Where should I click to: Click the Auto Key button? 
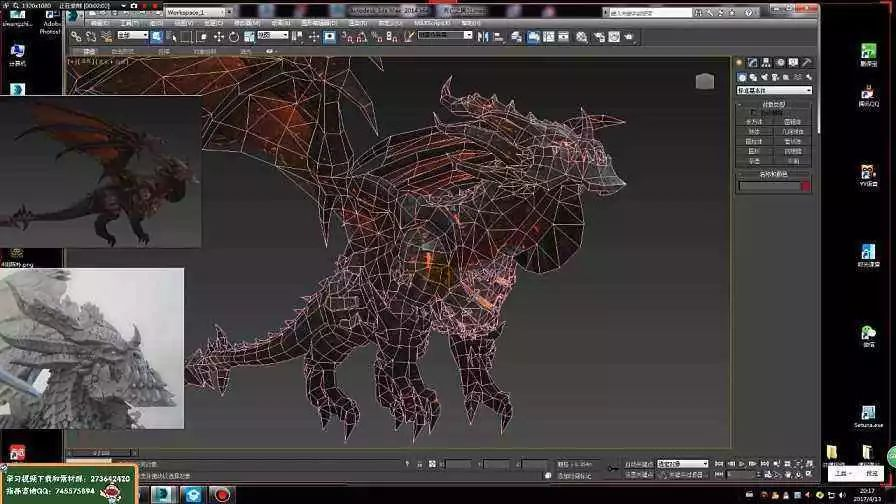(x=638, y=464)
